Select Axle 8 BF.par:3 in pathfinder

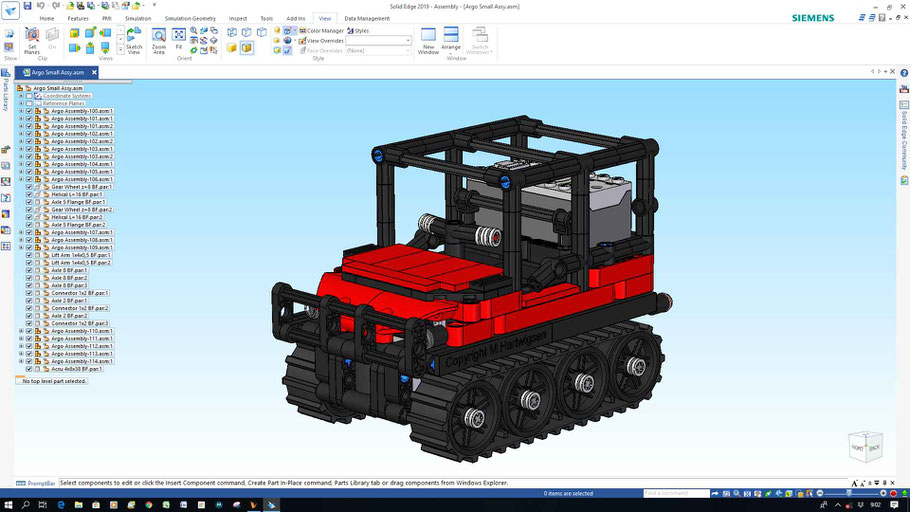point(69,286)
